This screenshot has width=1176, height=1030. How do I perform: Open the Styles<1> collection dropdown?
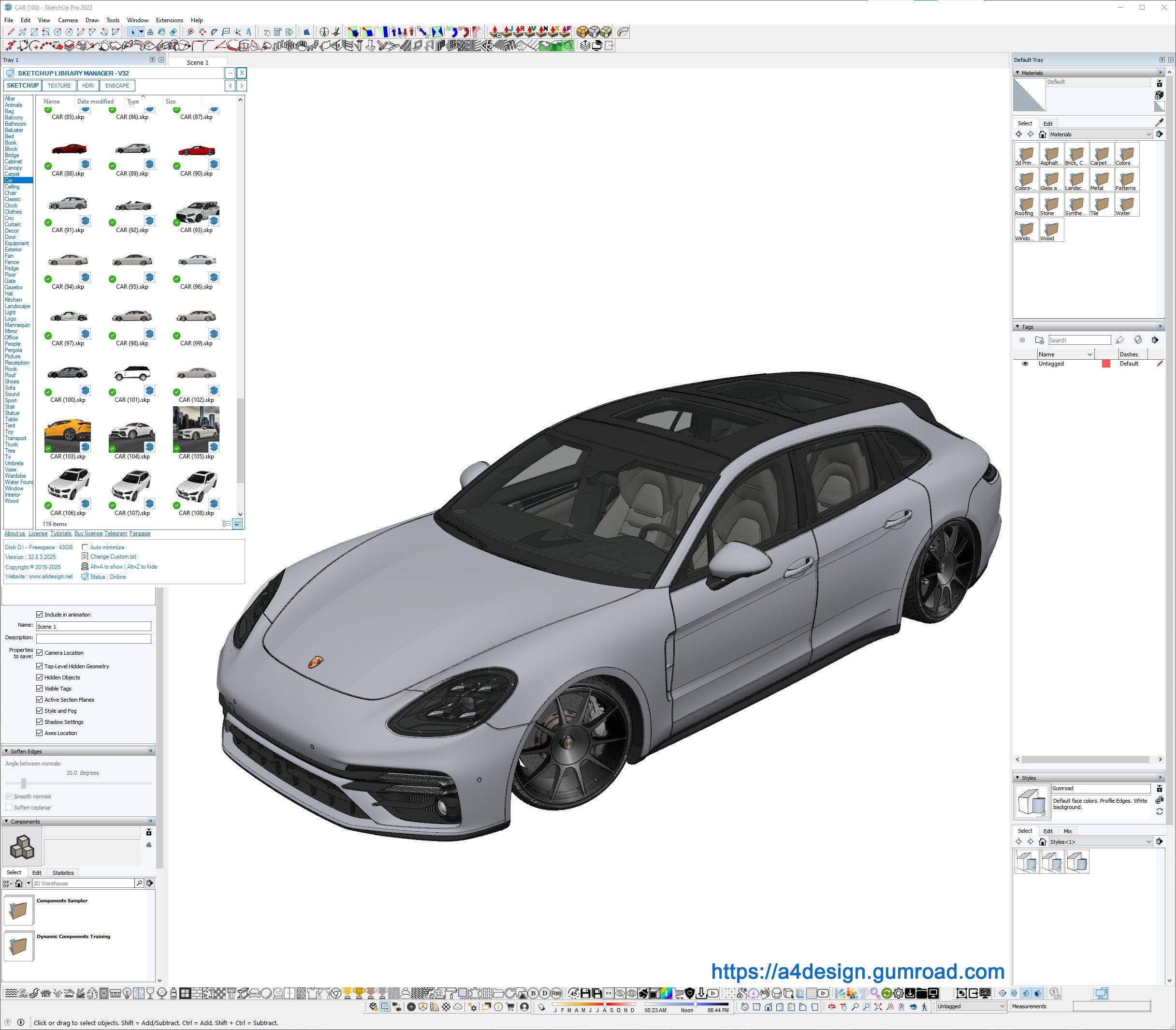1148,841
